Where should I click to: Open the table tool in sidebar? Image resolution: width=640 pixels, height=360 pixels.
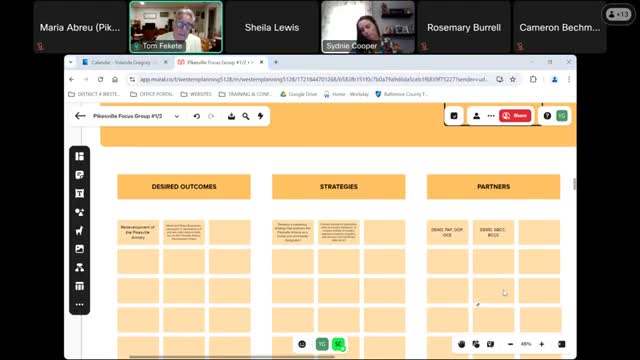80,286
